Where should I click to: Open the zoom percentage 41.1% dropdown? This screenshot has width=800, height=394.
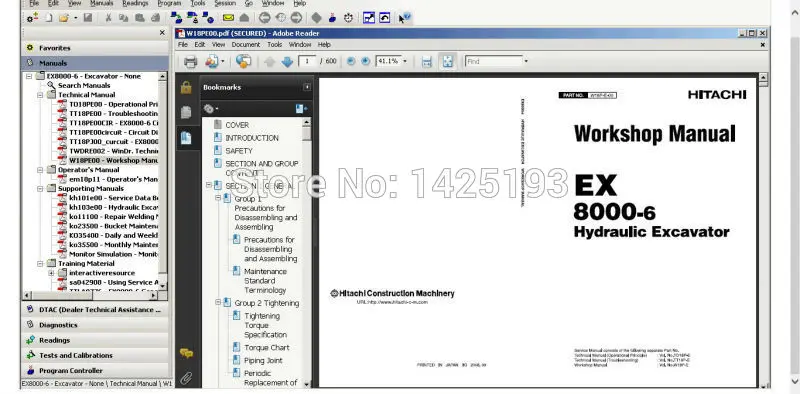[405, 61]
